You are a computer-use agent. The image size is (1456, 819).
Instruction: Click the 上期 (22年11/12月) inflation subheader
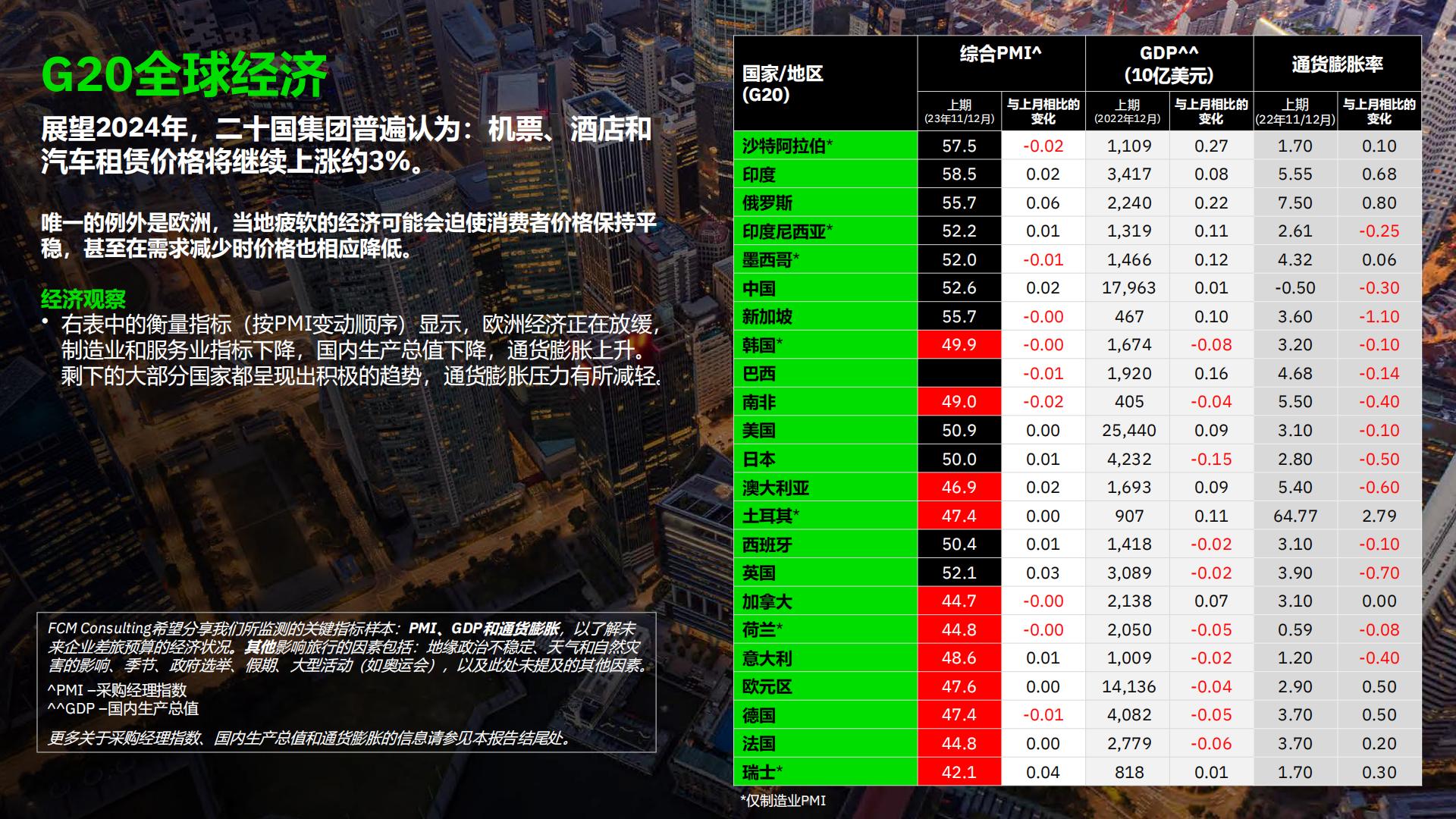[x=1295, y=111]
